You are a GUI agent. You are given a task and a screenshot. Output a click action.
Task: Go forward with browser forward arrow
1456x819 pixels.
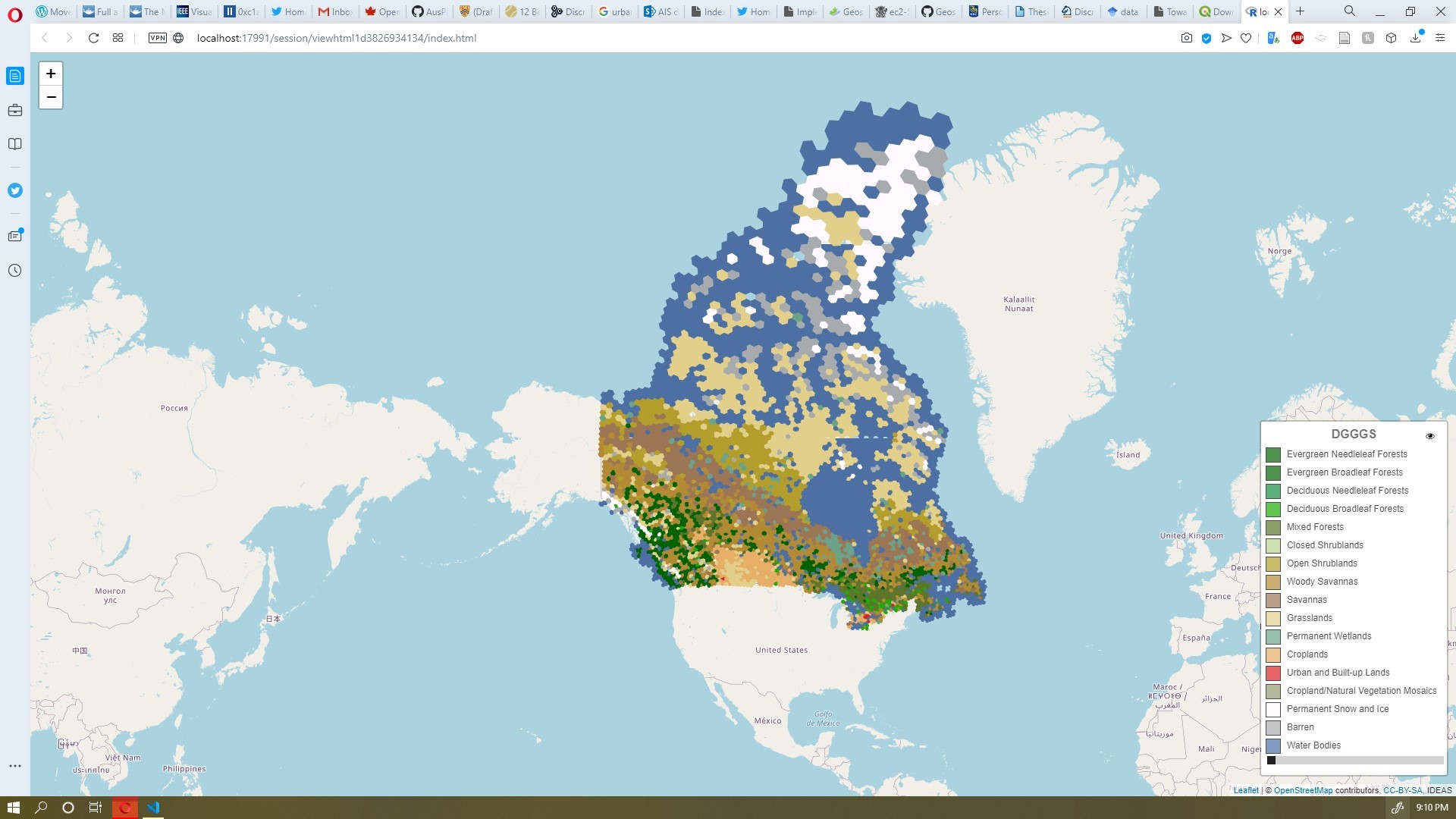coord(69,38)
